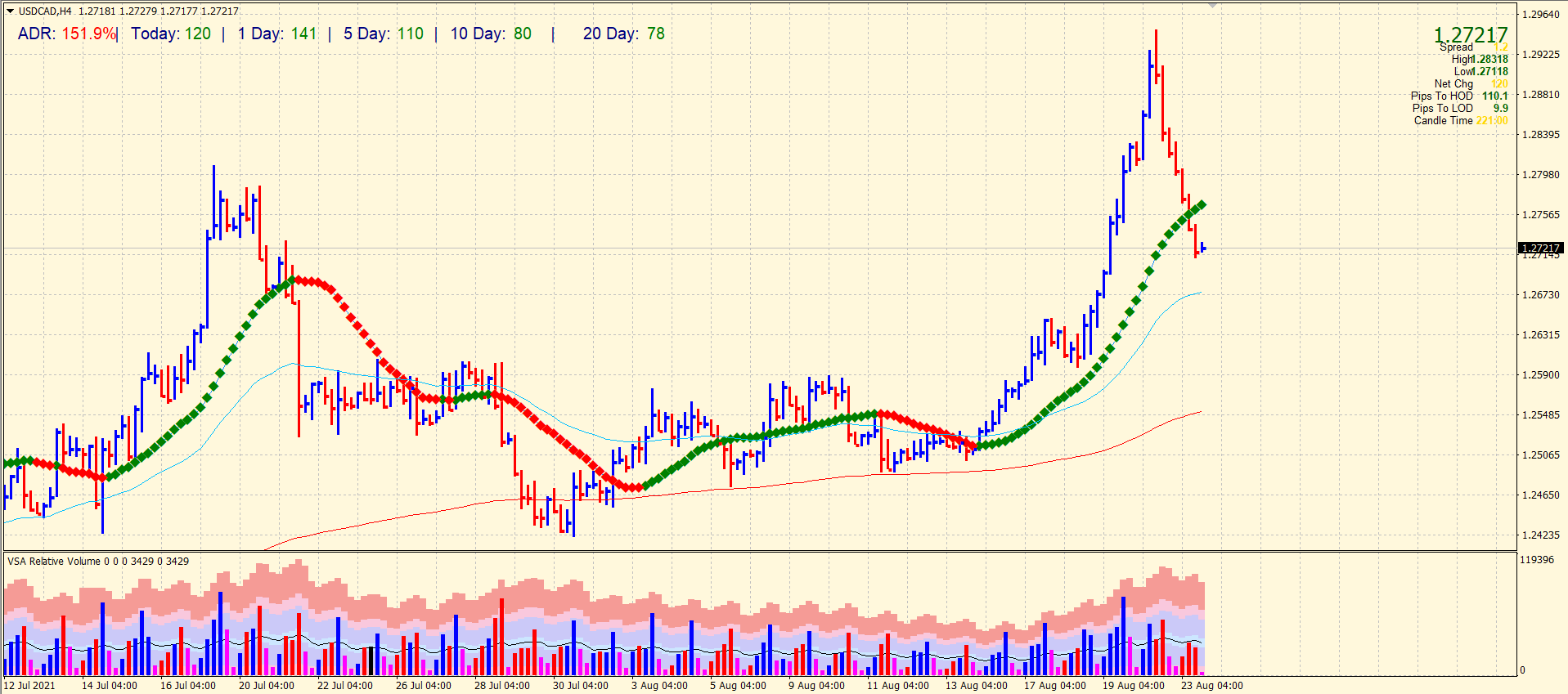Screen dimensions: 1568x694
Task: Click the 1.24235 price scale label
Action: [1541, 535]
